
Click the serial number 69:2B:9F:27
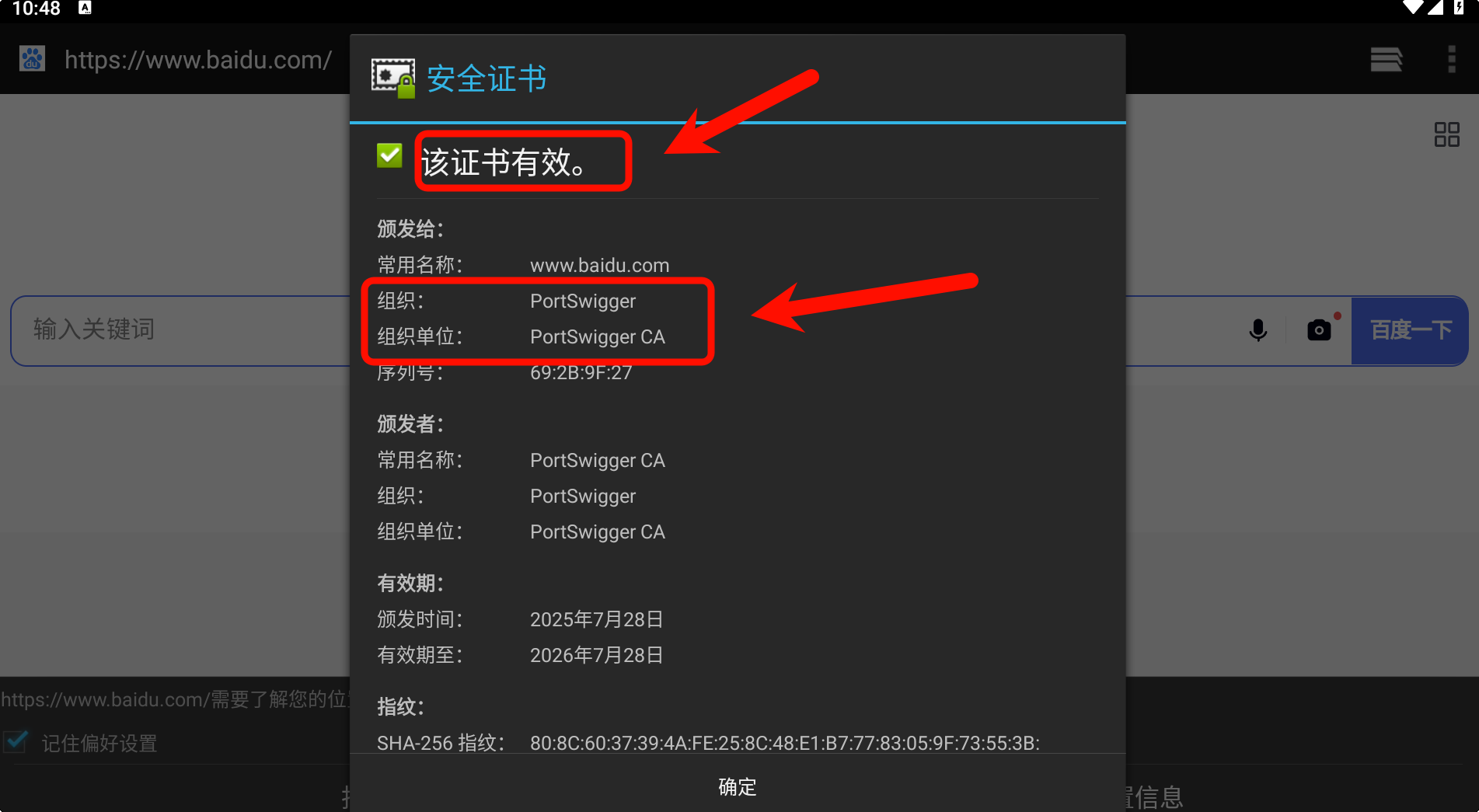coord(581,373)
